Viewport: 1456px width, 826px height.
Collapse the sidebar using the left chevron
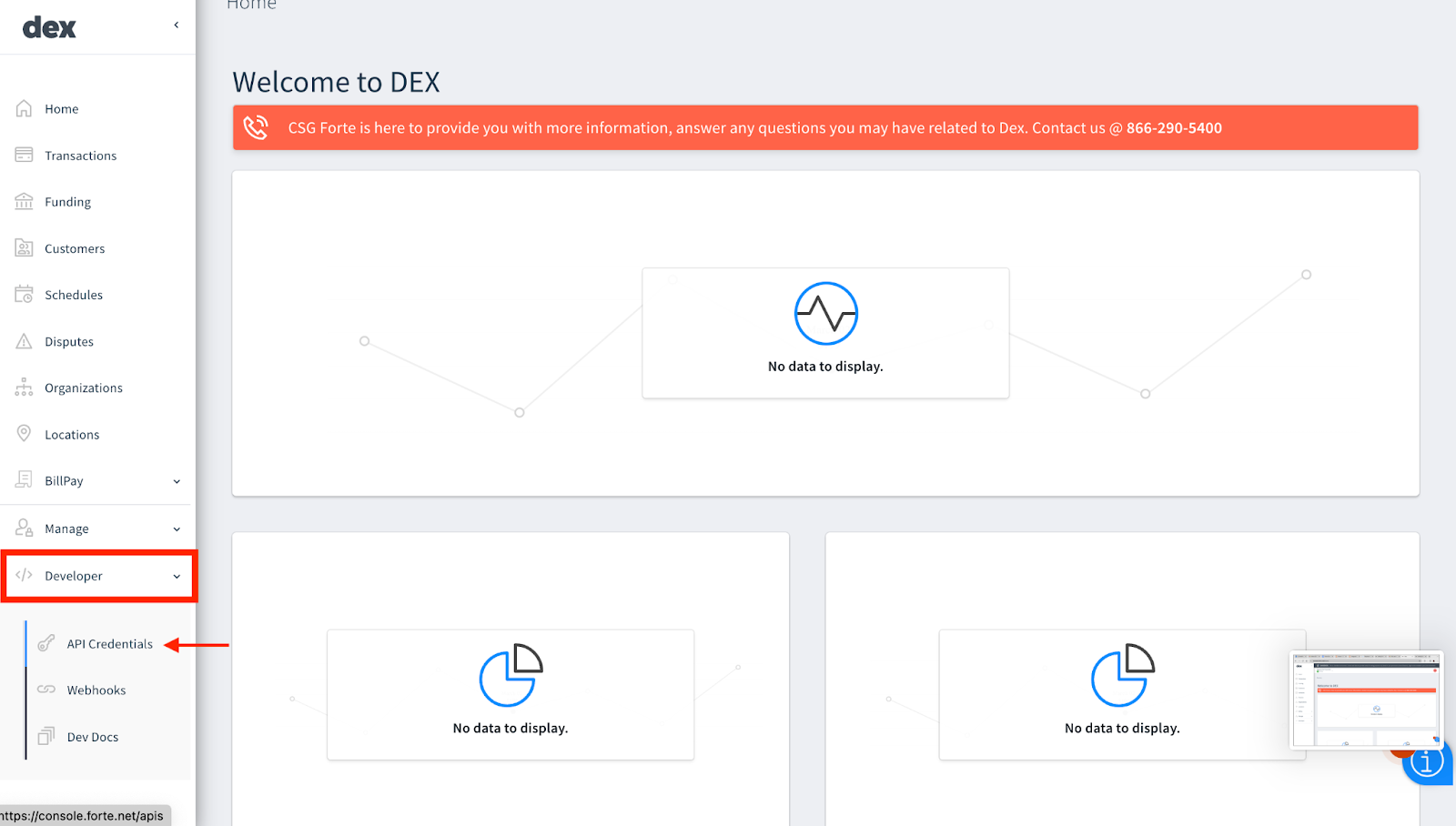pos(176,25)
